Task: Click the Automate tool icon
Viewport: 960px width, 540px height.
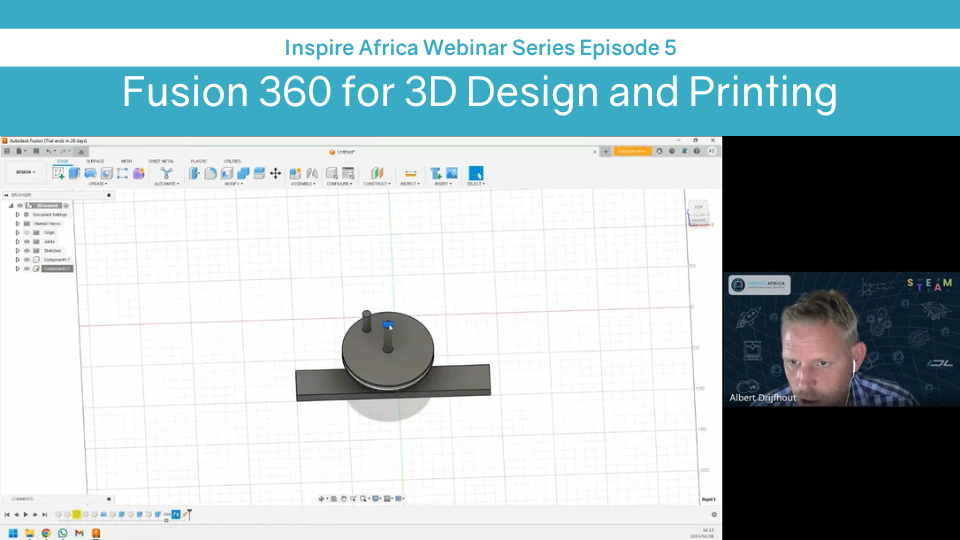Action: click(166, 173)
